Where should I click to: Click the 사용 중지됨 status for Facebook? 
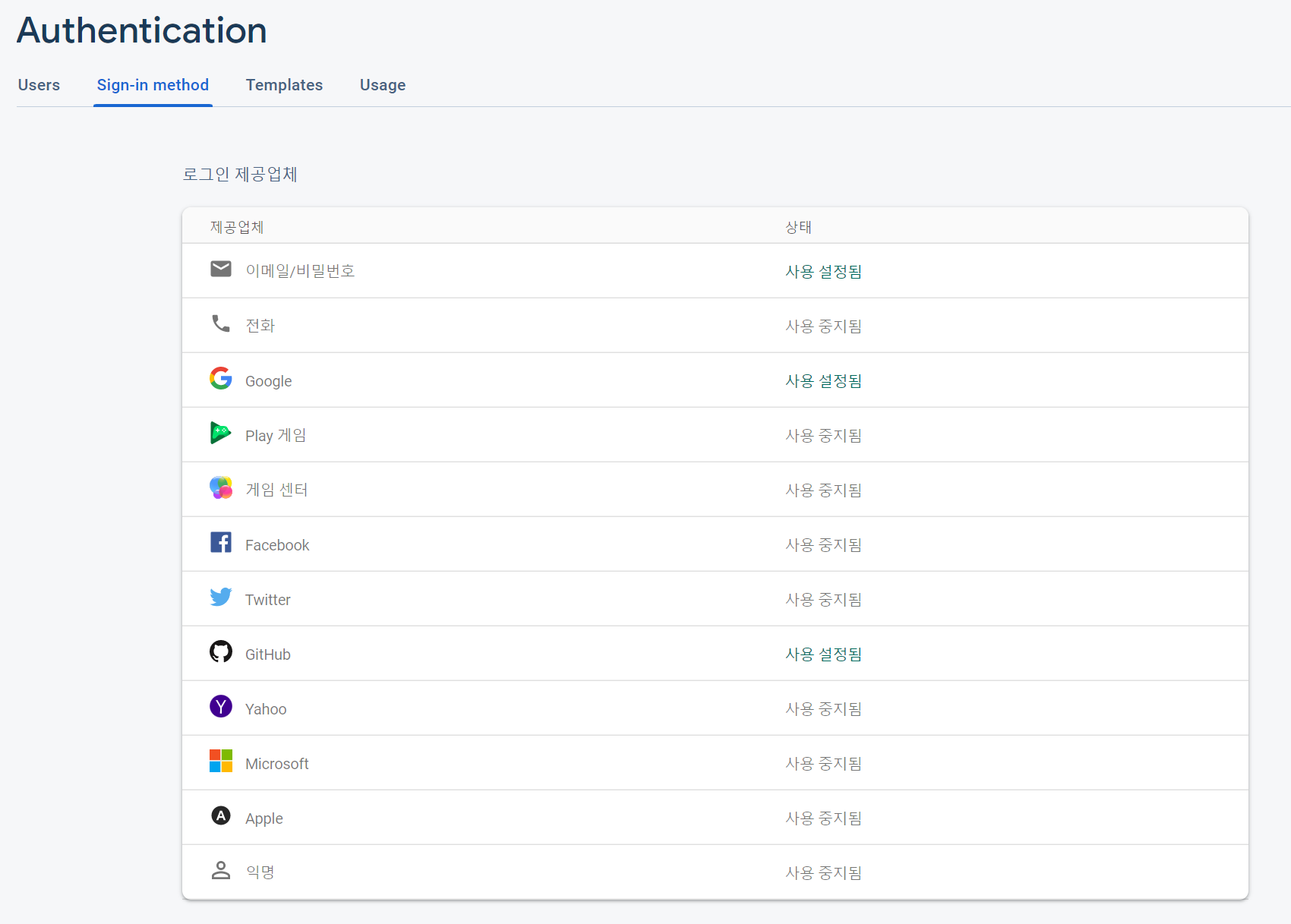click(824, 545)
